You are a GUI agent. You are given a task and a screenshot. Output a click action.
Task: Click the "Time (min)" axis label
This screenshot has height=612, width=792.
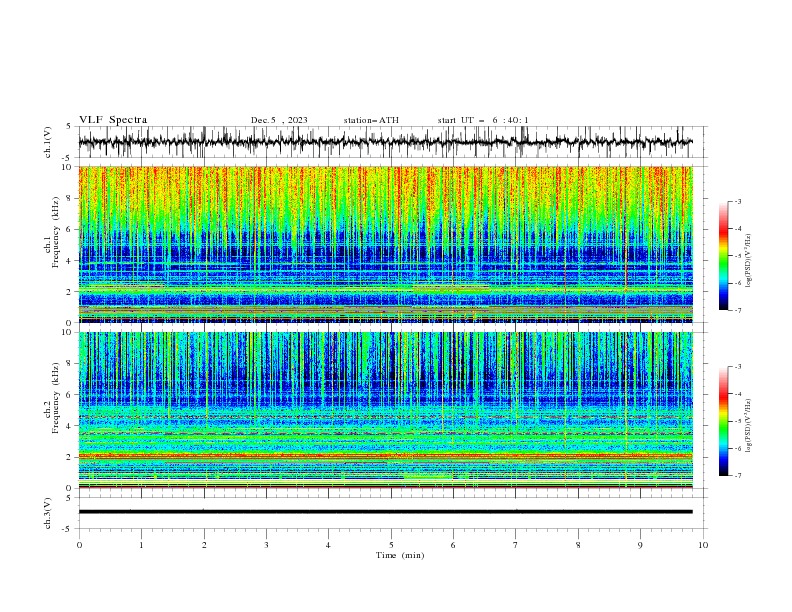tap(400, 555)
